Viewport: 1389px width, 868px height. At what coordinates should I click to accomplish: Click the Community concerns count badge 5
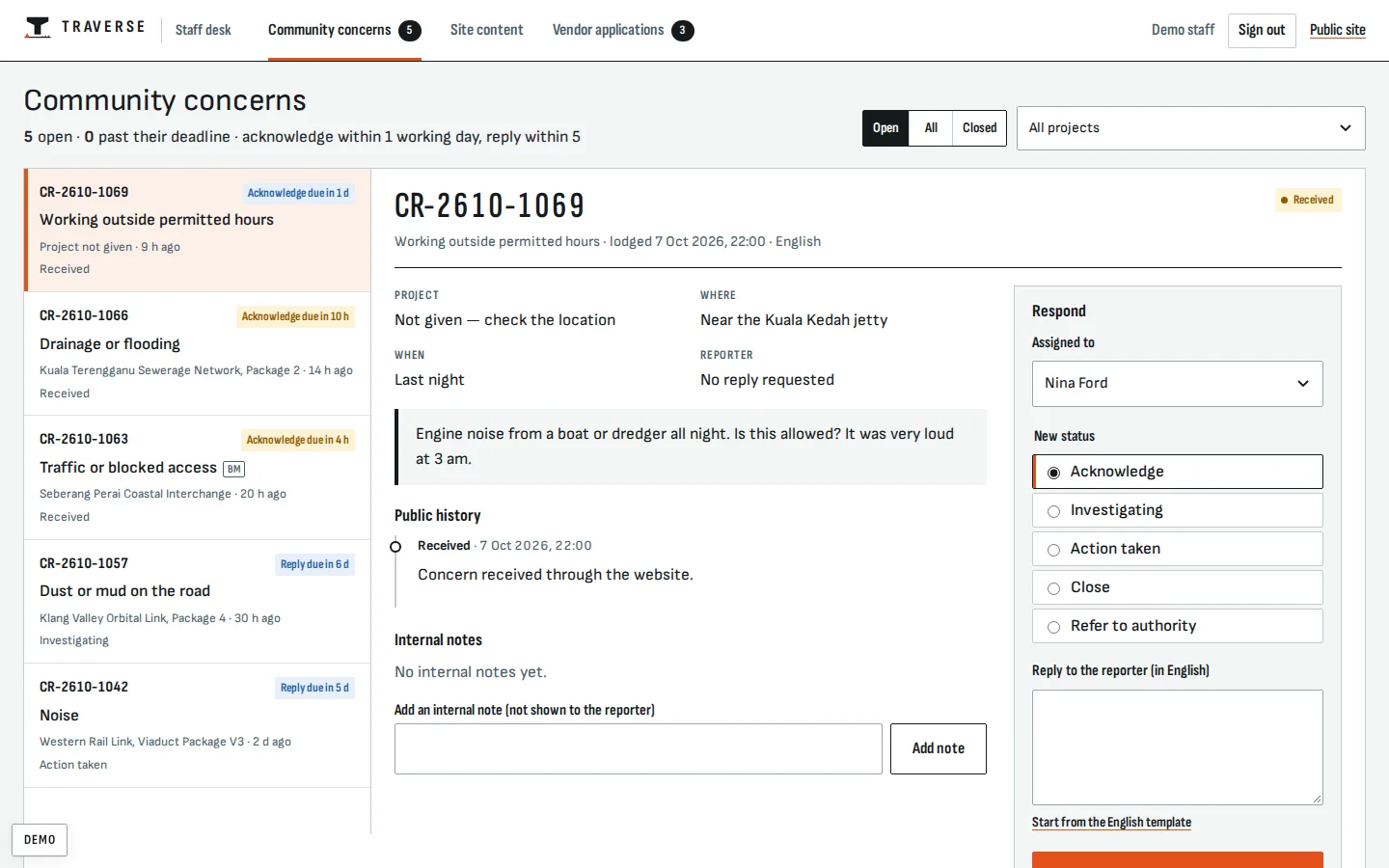click(x=410, y=30)
